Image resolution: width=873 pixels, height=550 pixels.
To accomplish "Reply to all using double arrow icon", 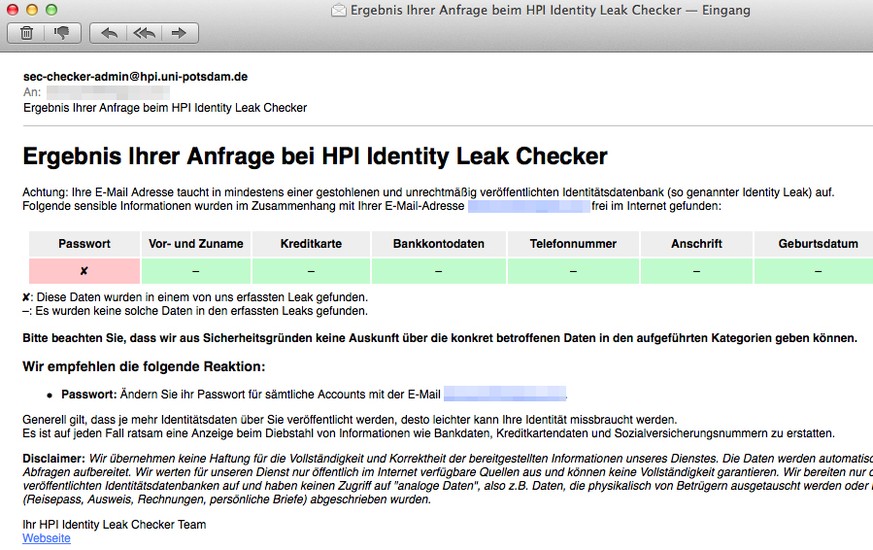I will click(x=144, y=33).
